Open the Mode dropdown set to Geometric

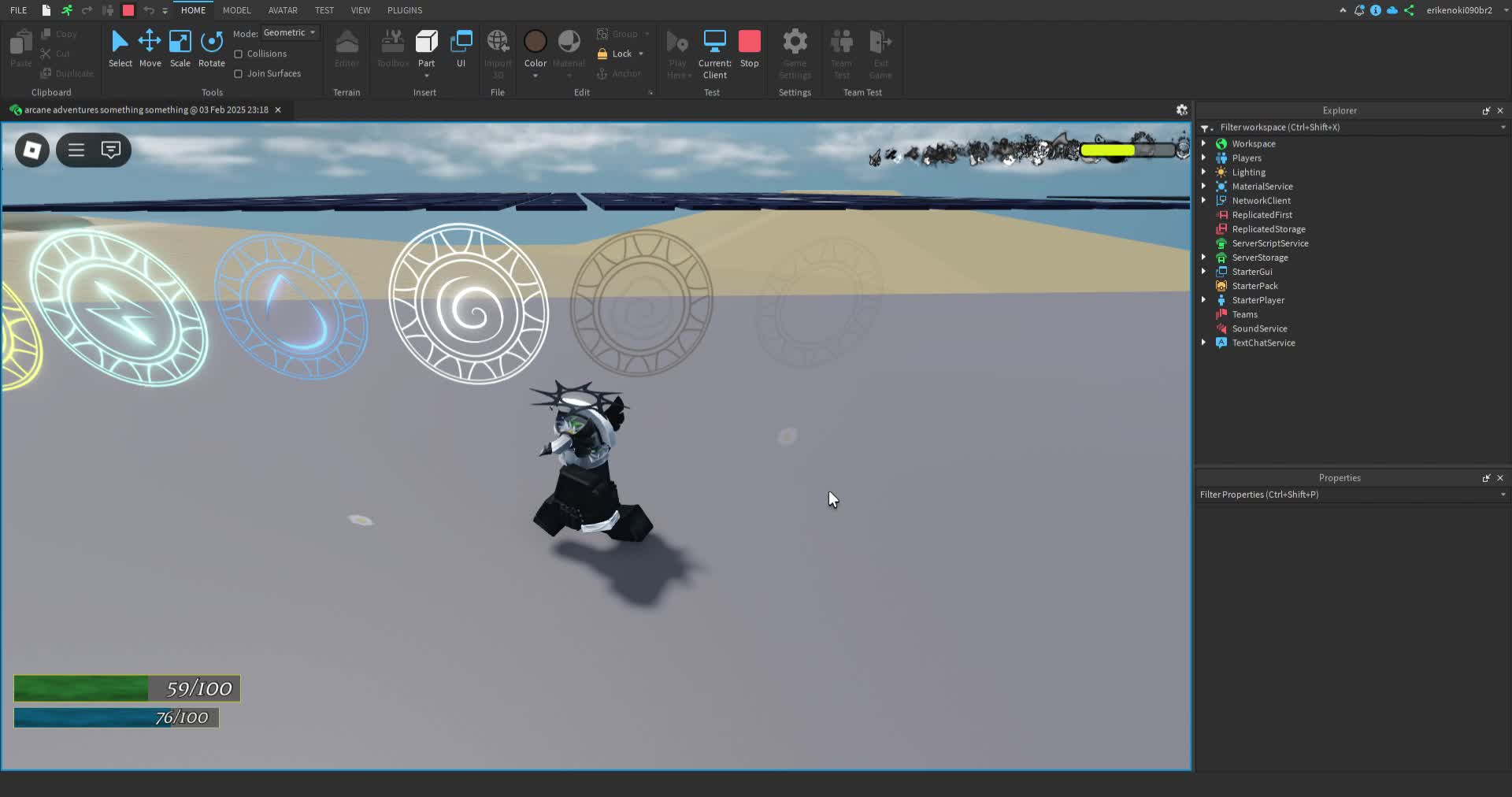[289, 32]
